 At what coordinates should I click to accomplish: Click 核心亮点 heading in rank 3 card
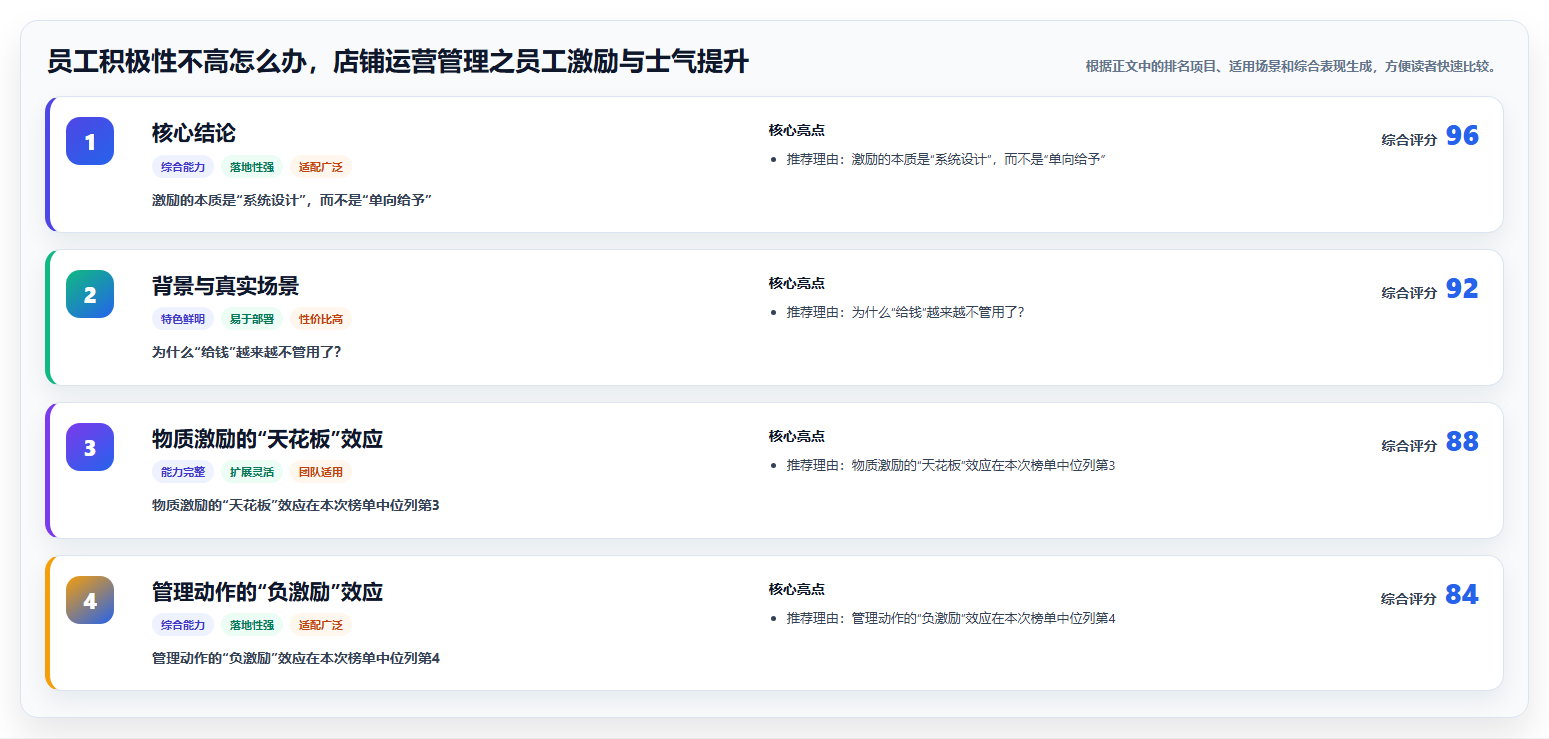point(797,437)
